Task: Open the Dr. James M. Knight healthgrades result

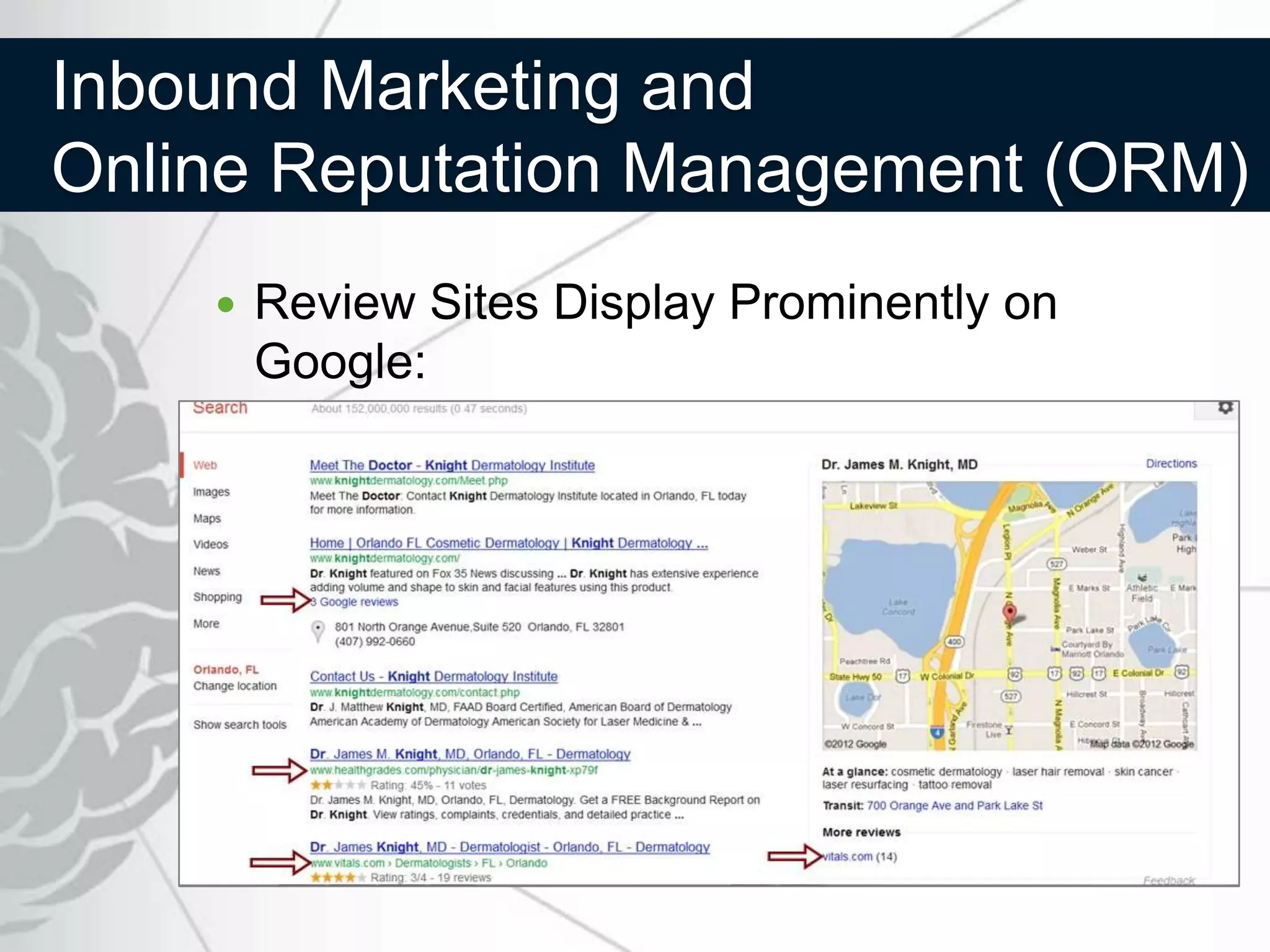Action: pos(470,754)
